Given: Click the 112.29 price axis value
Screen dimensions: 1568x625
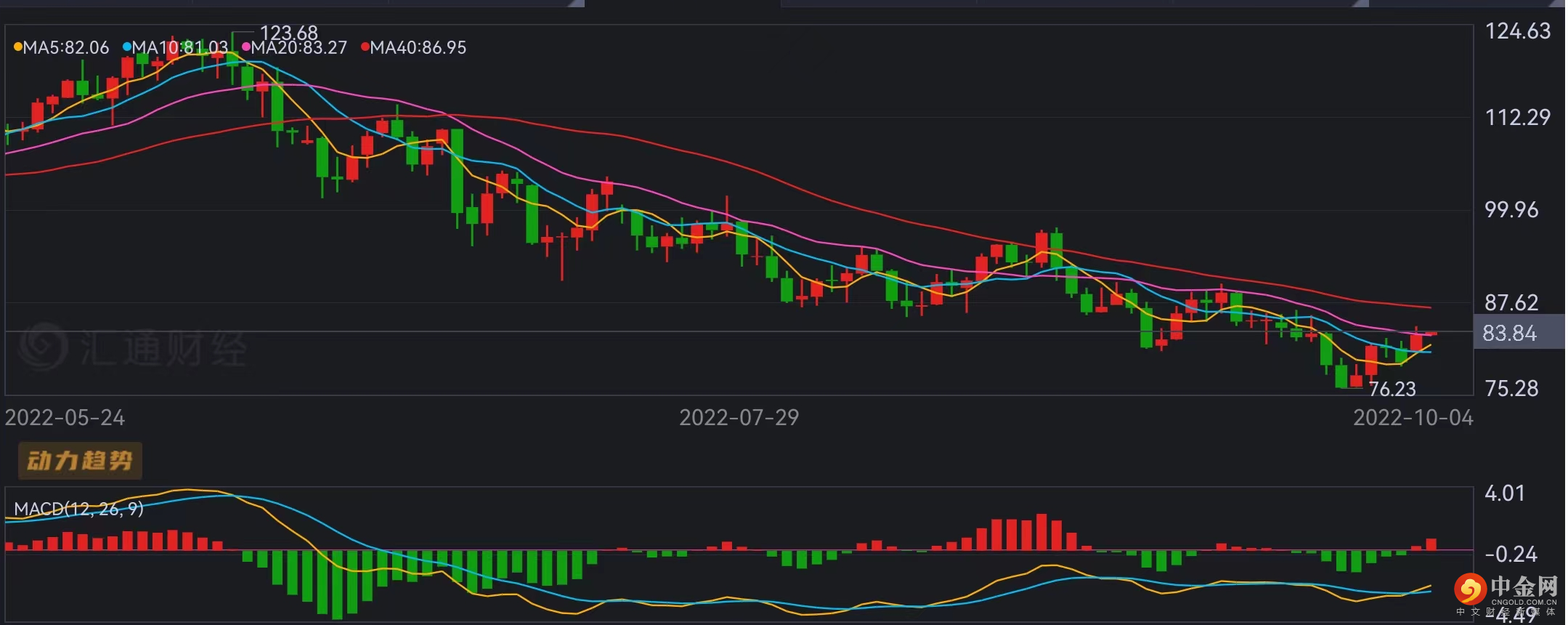Looking at the screenshot, I should 1517,117.
